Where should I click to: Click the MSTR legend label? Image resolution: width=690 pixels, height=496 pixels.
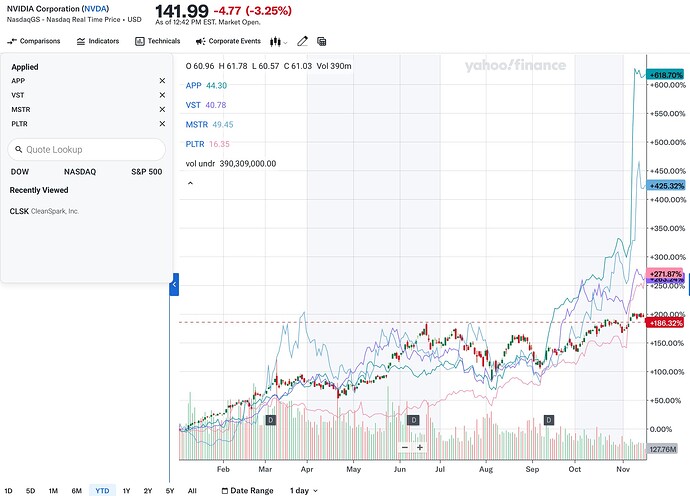[196, 125]
